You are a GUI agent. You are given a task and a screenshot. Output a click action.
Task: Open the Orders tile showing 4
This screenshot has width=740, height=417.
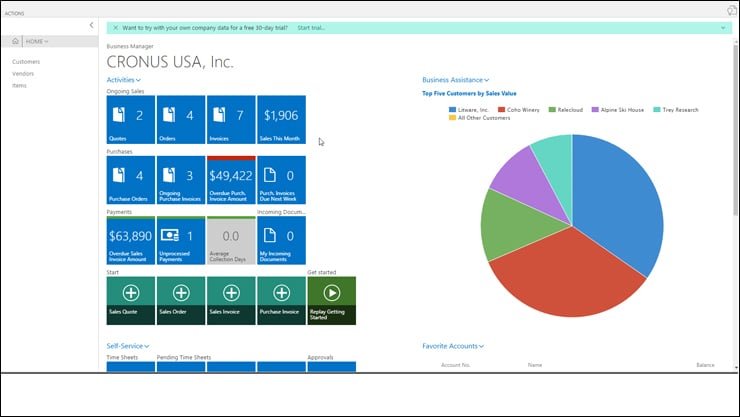[181, 119]
